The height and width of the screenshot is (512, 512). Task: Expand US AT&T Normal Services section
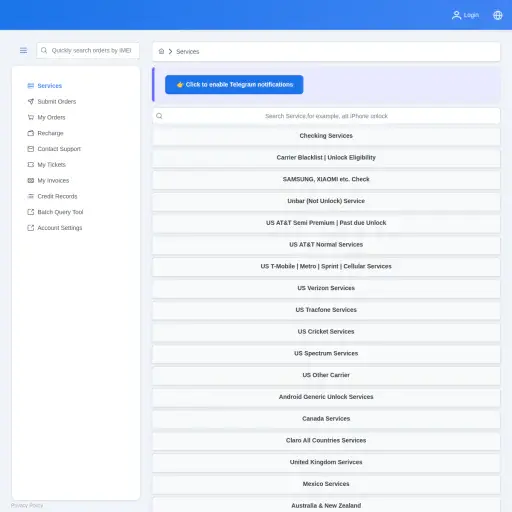click(326, 245)
